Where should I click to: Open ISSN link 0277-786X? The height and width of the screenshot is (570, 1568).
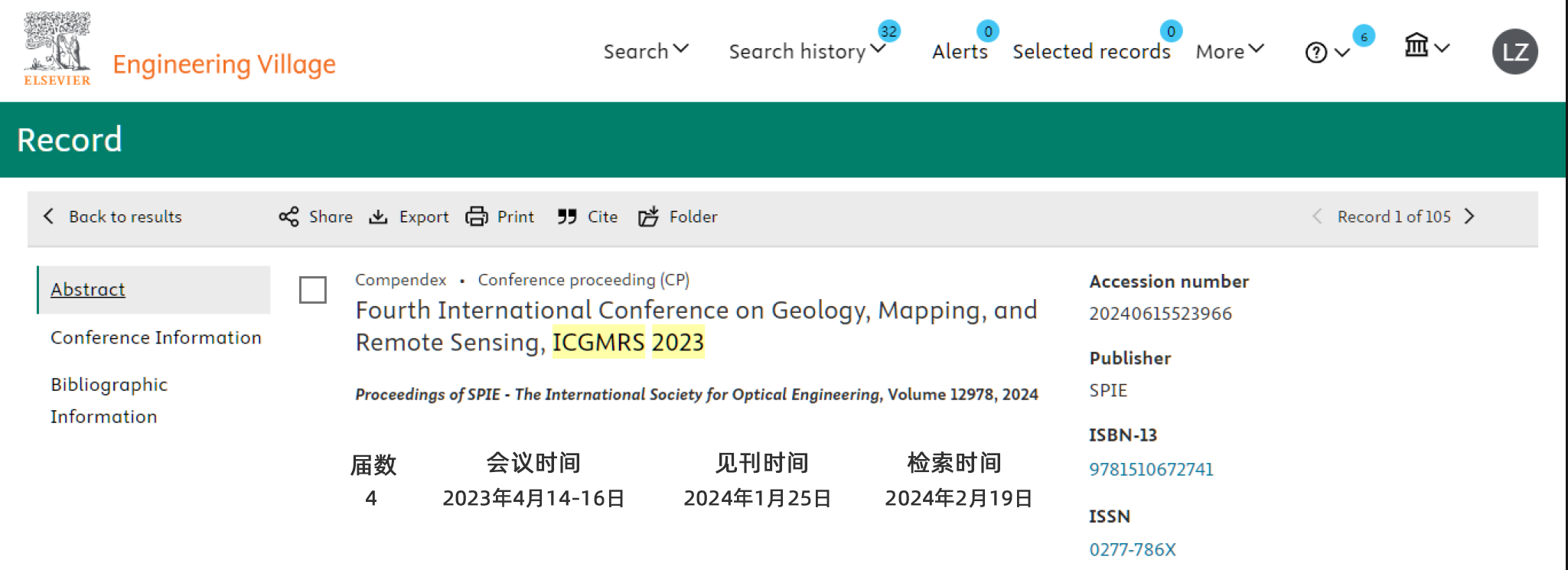[x=1133, y=549]
